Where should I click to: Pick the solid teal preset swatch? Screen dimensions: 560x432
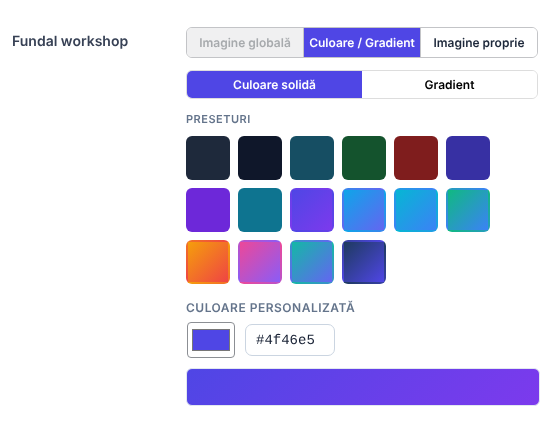[x=260, y=210]
